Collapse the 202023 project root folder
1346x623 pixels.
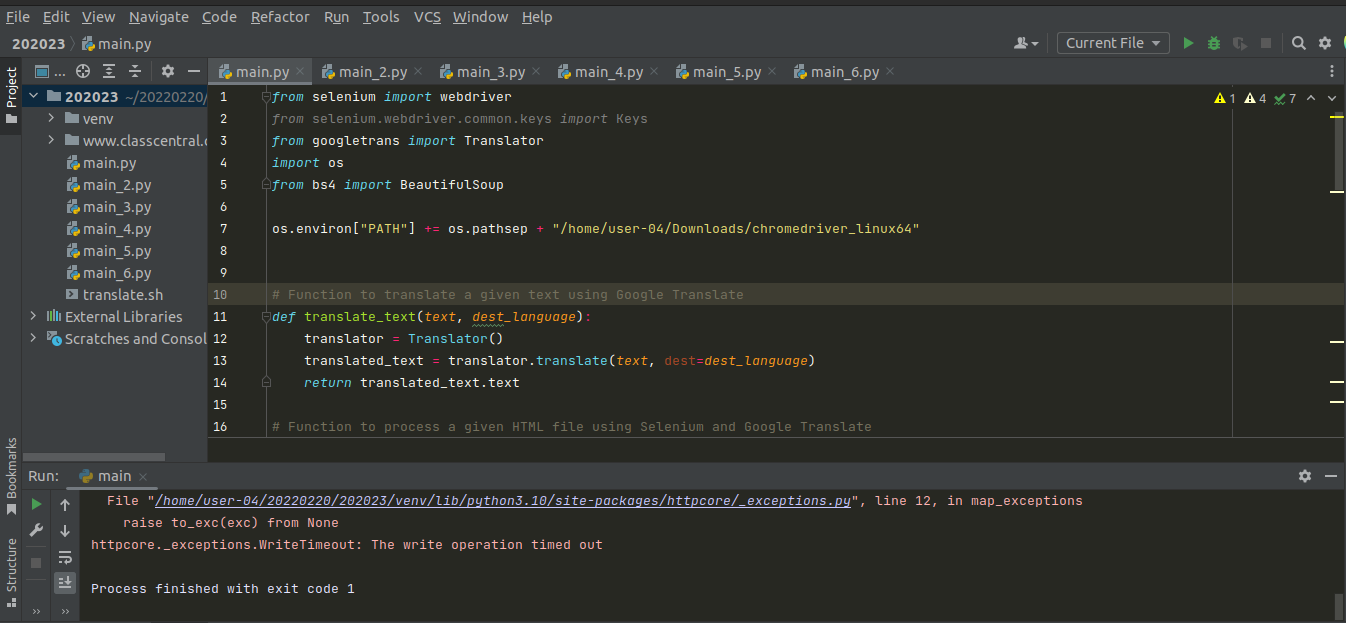coord(33,96)
